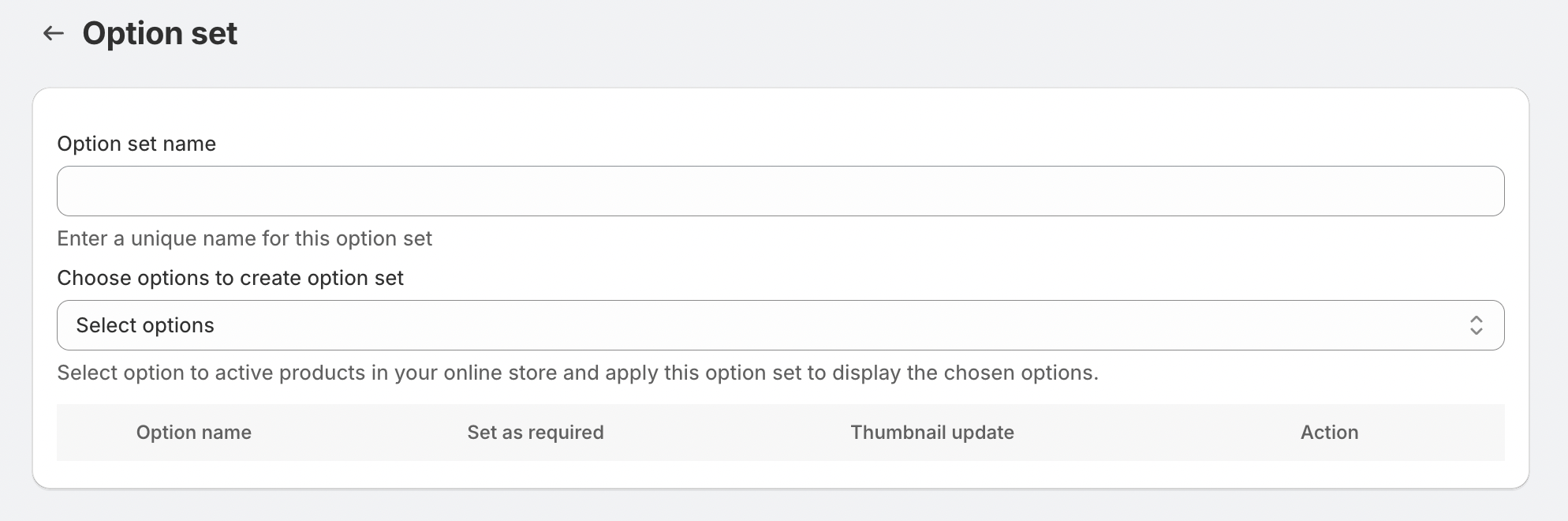Click the 'Thumbnail update' column header

pos(932,433)
